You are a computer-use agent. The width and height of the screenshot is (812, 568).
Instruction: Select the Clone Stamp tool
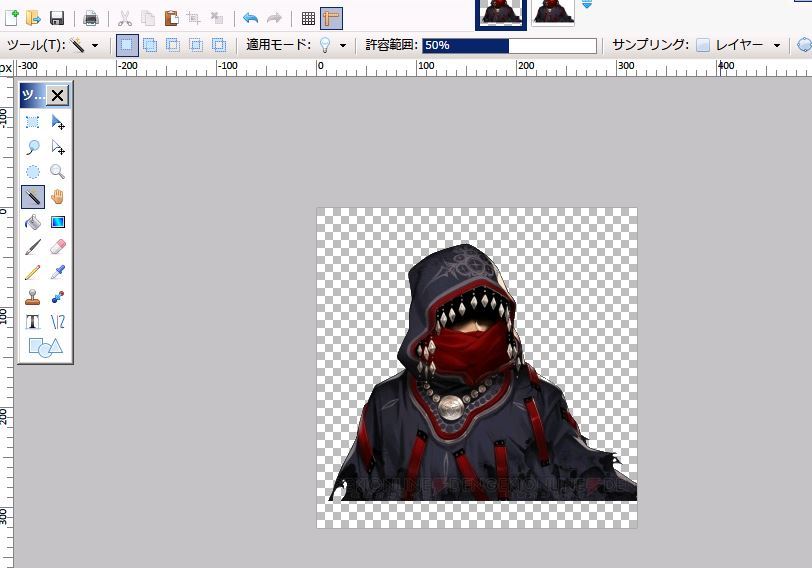point(33,297)
